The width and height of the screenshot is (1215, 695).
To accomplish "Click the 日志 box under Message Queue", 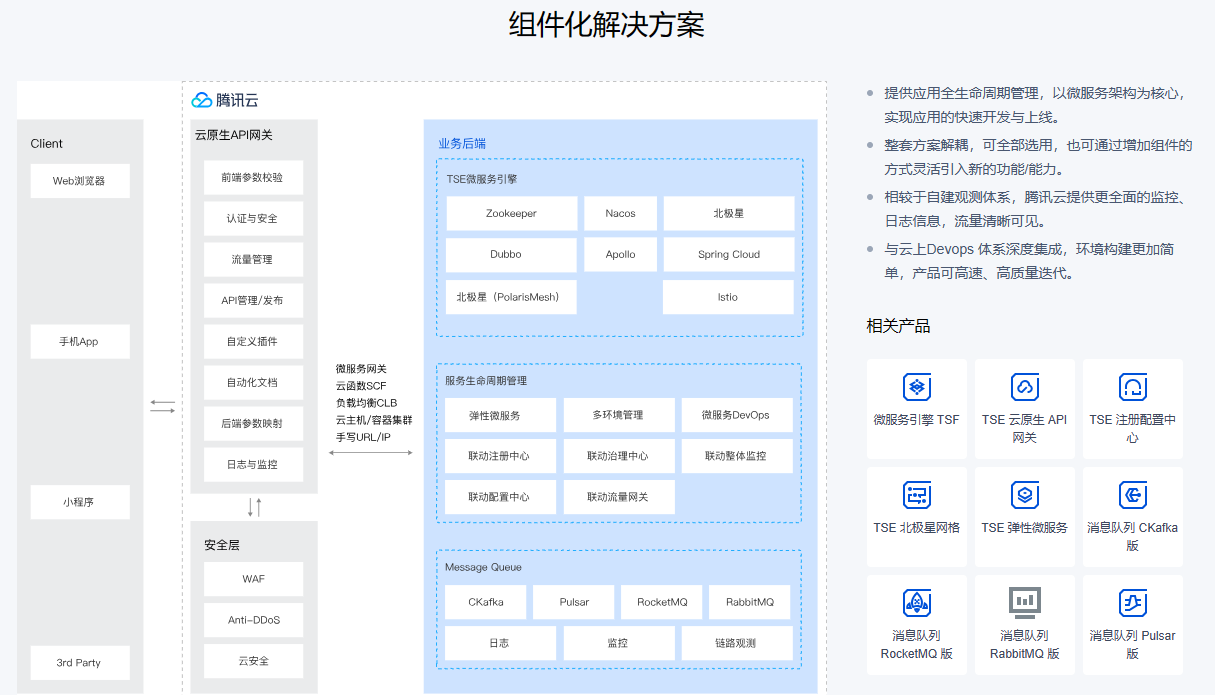I will (x=500, y=643).
